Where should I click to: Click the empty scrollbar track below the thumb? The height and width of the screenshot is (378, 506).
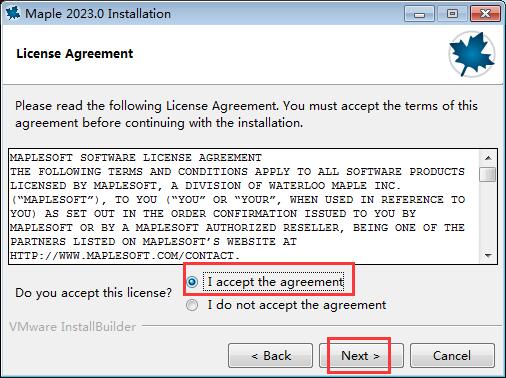pyautogui.click(x=488, y=216)
